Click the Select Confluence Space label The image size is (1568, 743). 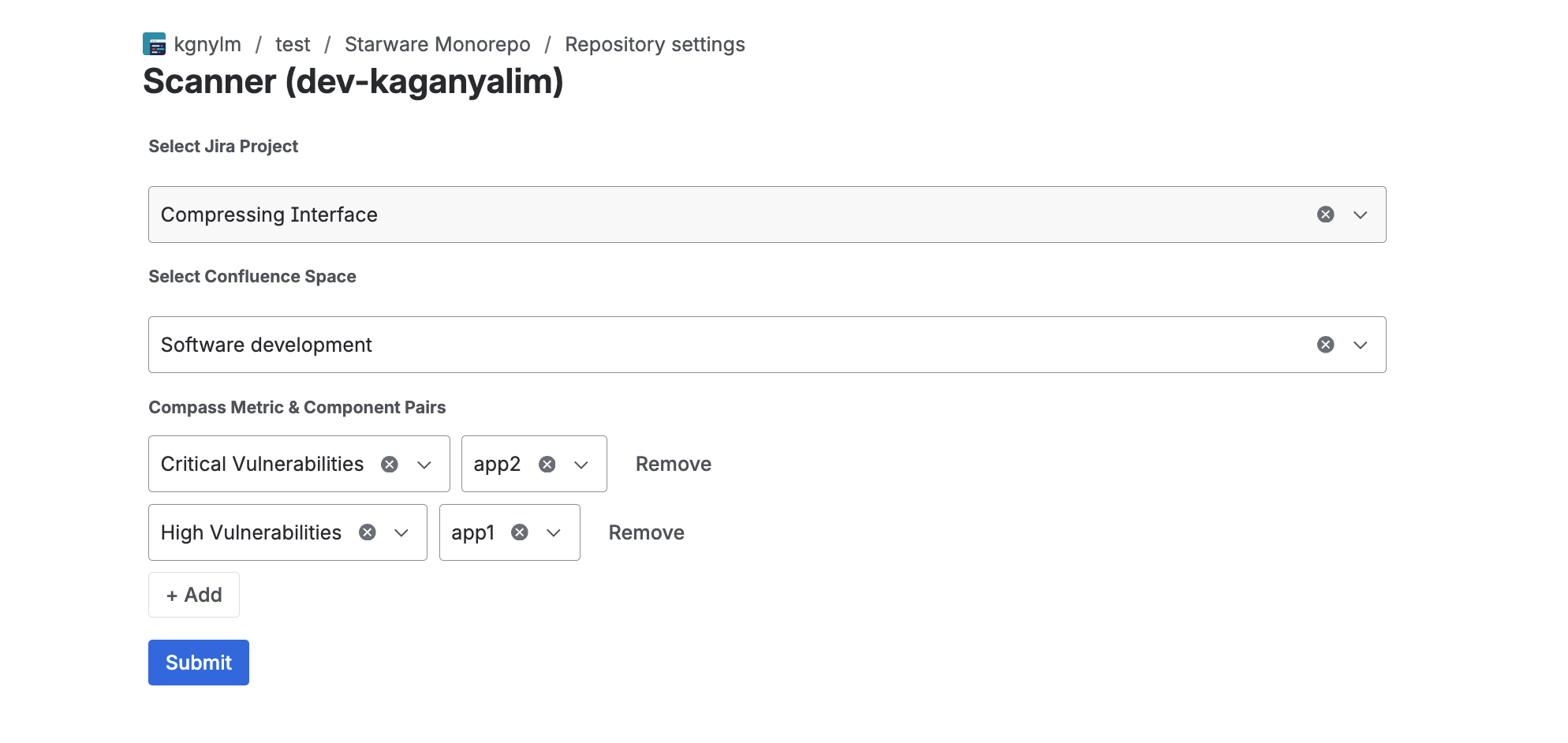(x=252, y=276)
